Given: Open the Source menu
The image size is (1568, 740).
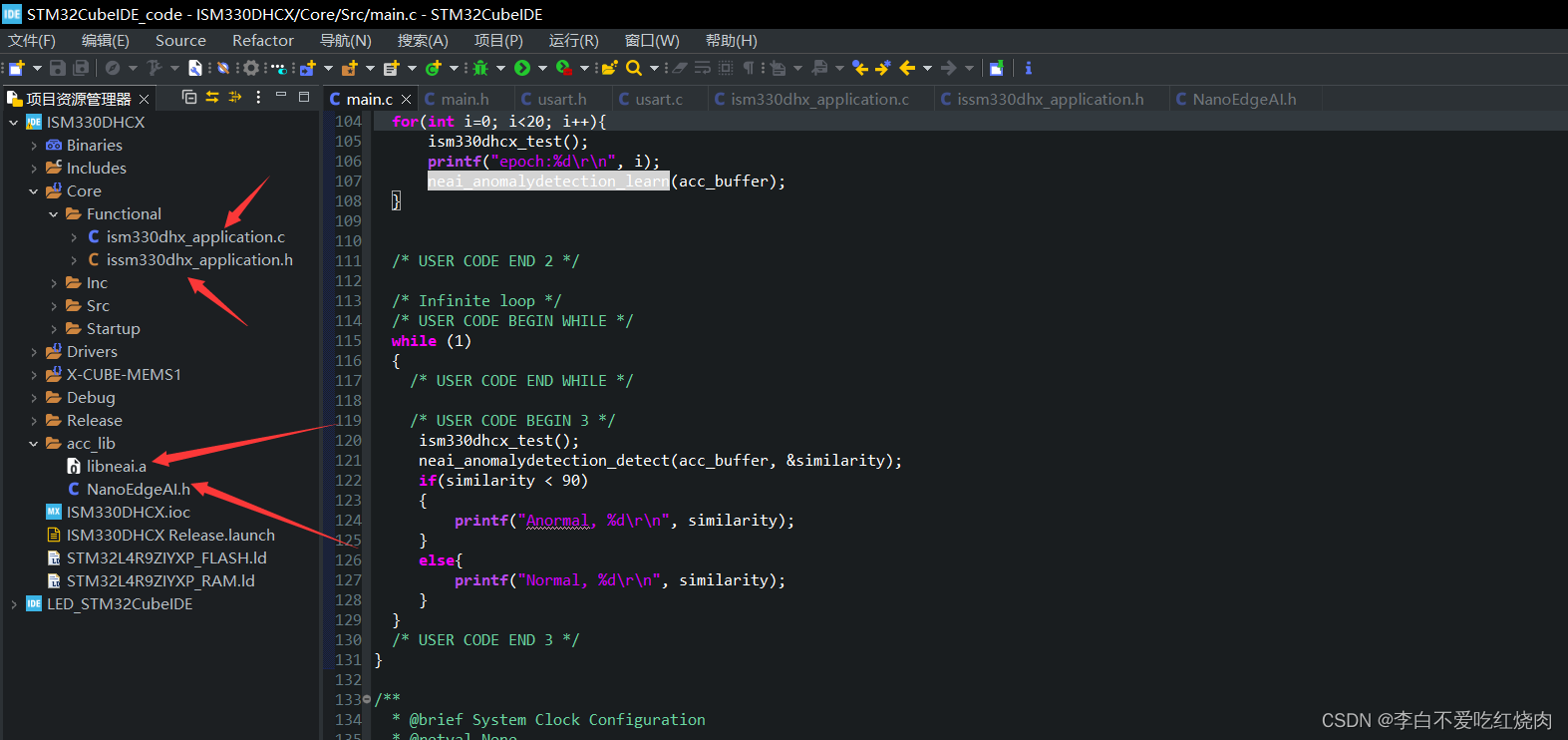Looking at the screenshot, I should [x=180, y=41].
